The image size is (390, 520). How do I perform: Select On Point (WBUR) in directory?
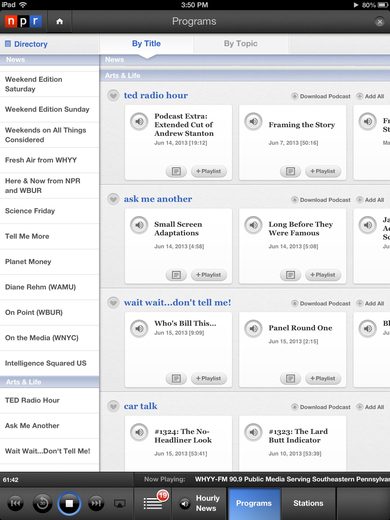tap(49, 313)
